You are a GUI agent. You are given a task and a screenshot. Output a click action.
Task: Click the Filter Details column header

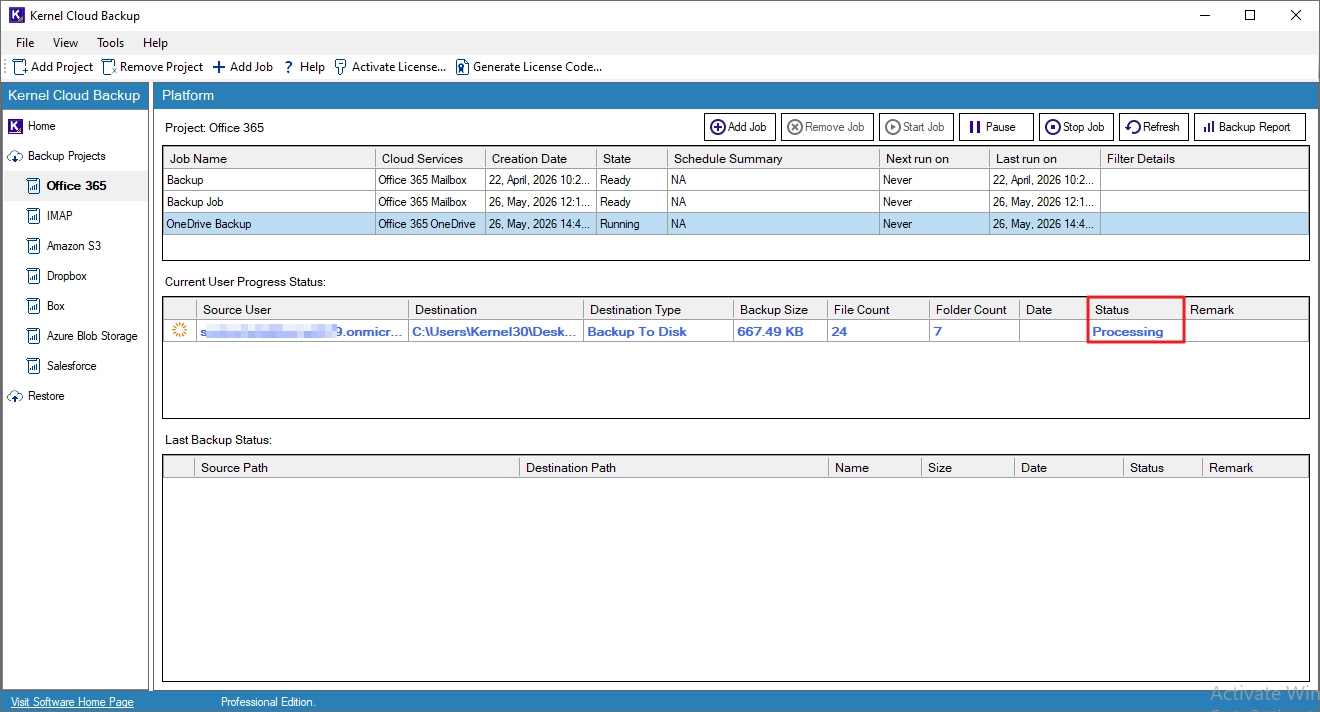pos(1204,158)
